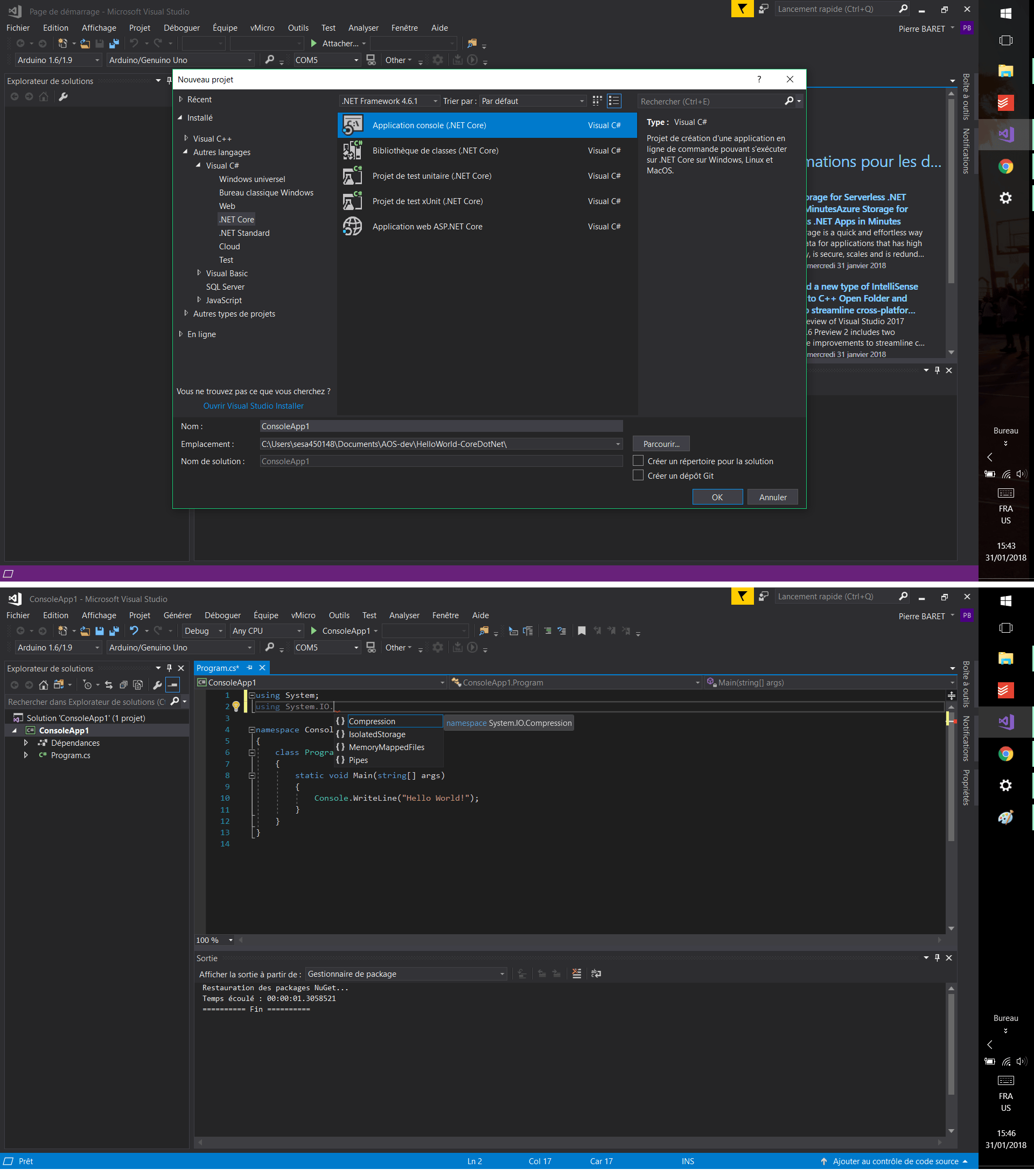This screenshot has height=1176, width=1034.
Task: Check the Créer un dépôt Git box
Action: click(x=638, y=475)
